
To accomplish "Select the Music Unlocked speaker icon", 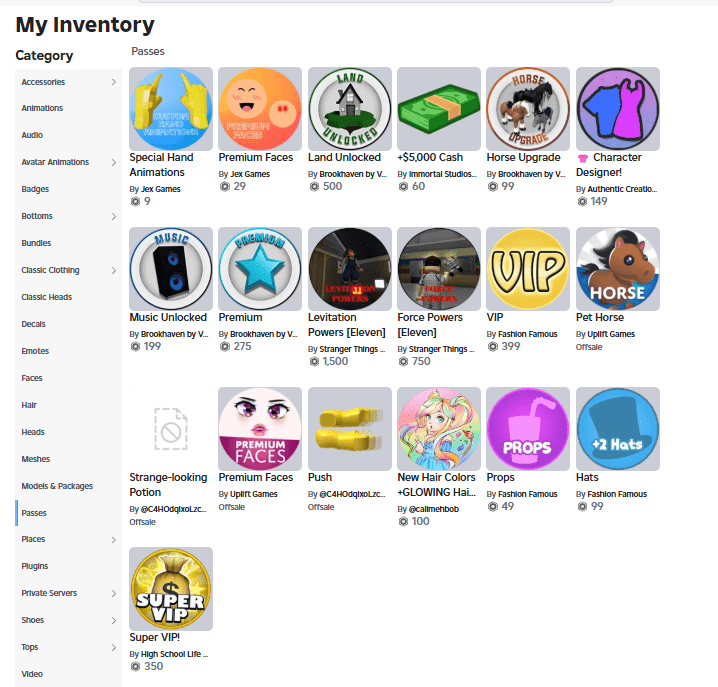I will (x=171, y=269).
